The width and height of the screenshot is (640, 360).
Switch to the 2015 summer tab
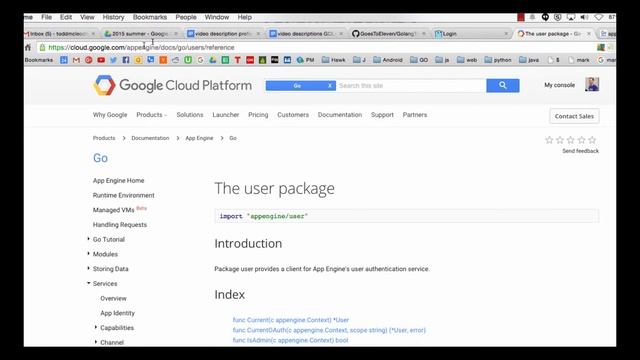pyautogui.click(x=140, y=33)
